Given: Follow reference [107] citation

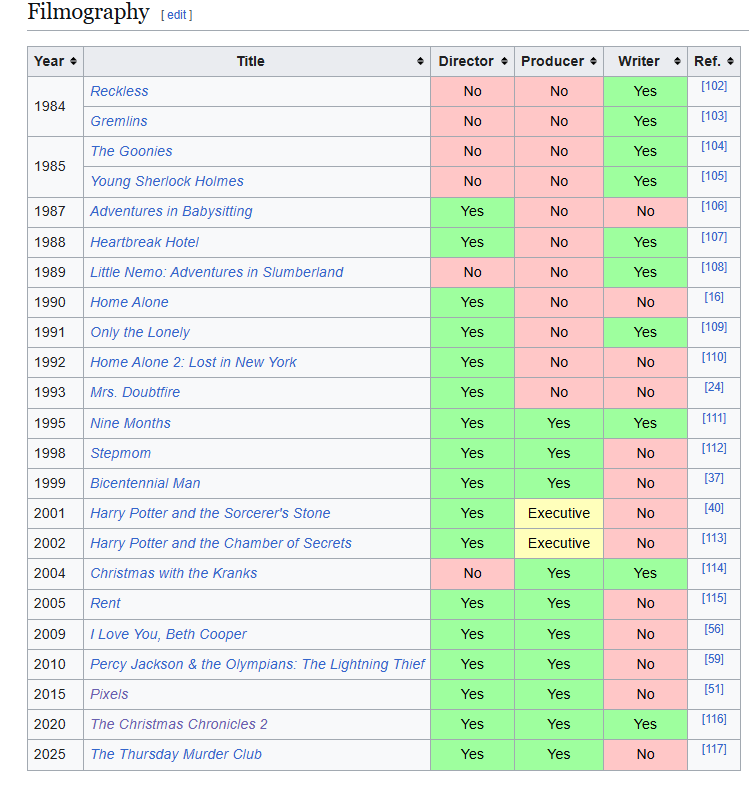Looking at the screenshot, I should point(714,237).
